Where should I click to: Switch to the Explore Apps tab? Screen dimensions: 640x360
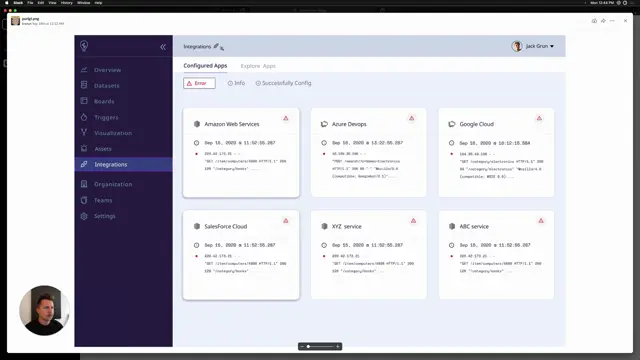[258, 66]
